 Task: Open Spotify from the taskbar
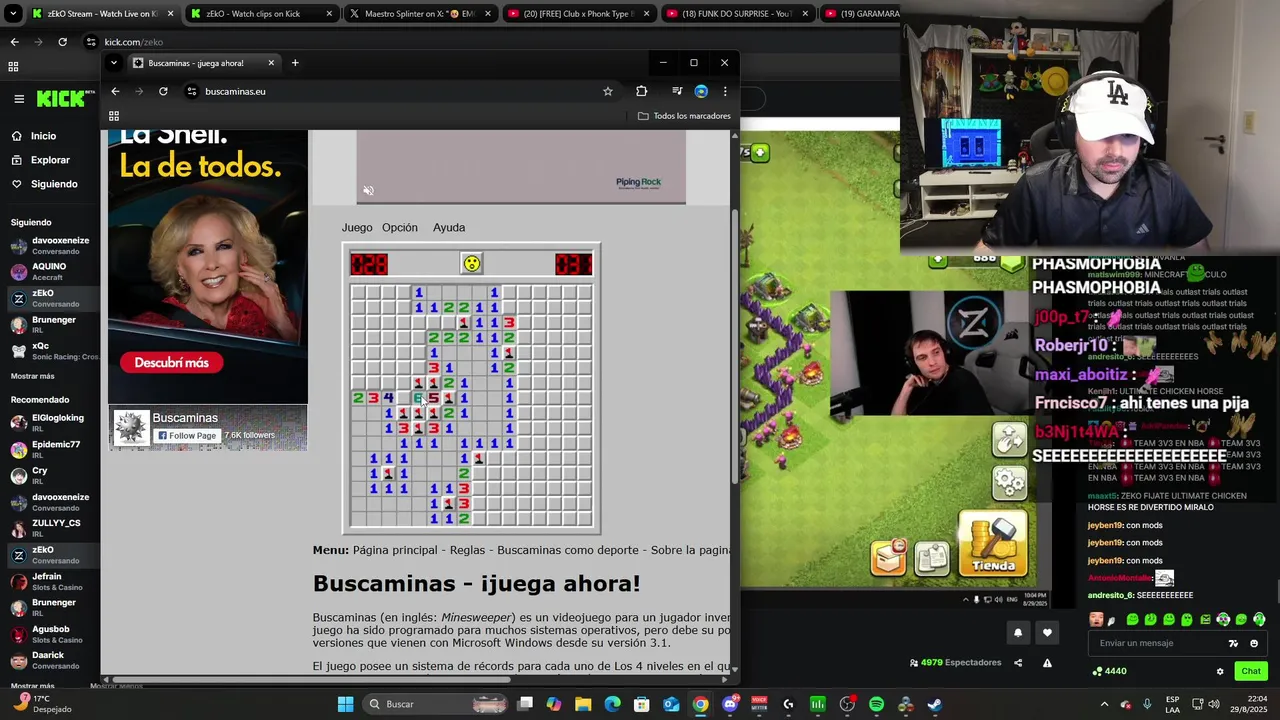[x=876, y=704]
